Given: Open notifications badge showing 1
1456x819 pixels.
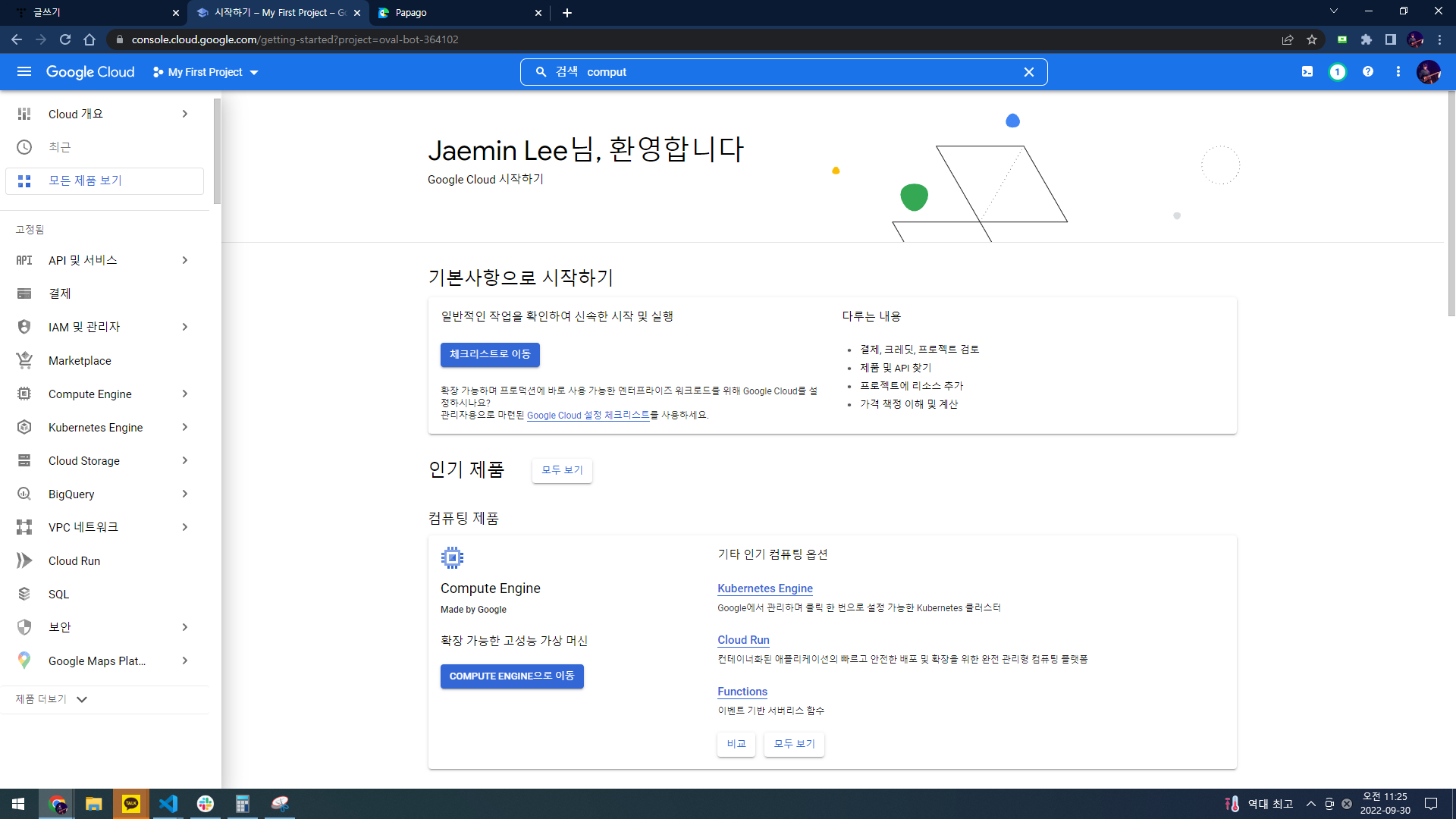Looking at the screenshot, I should [x=1338, y=72].
